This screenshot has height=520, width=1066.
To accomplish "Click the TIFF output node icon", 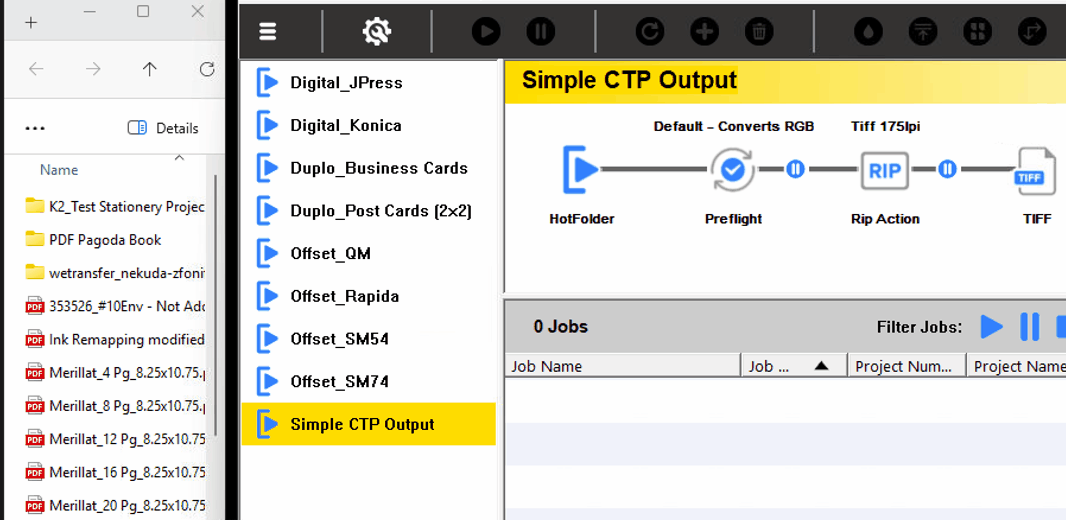I will 1035,171.
